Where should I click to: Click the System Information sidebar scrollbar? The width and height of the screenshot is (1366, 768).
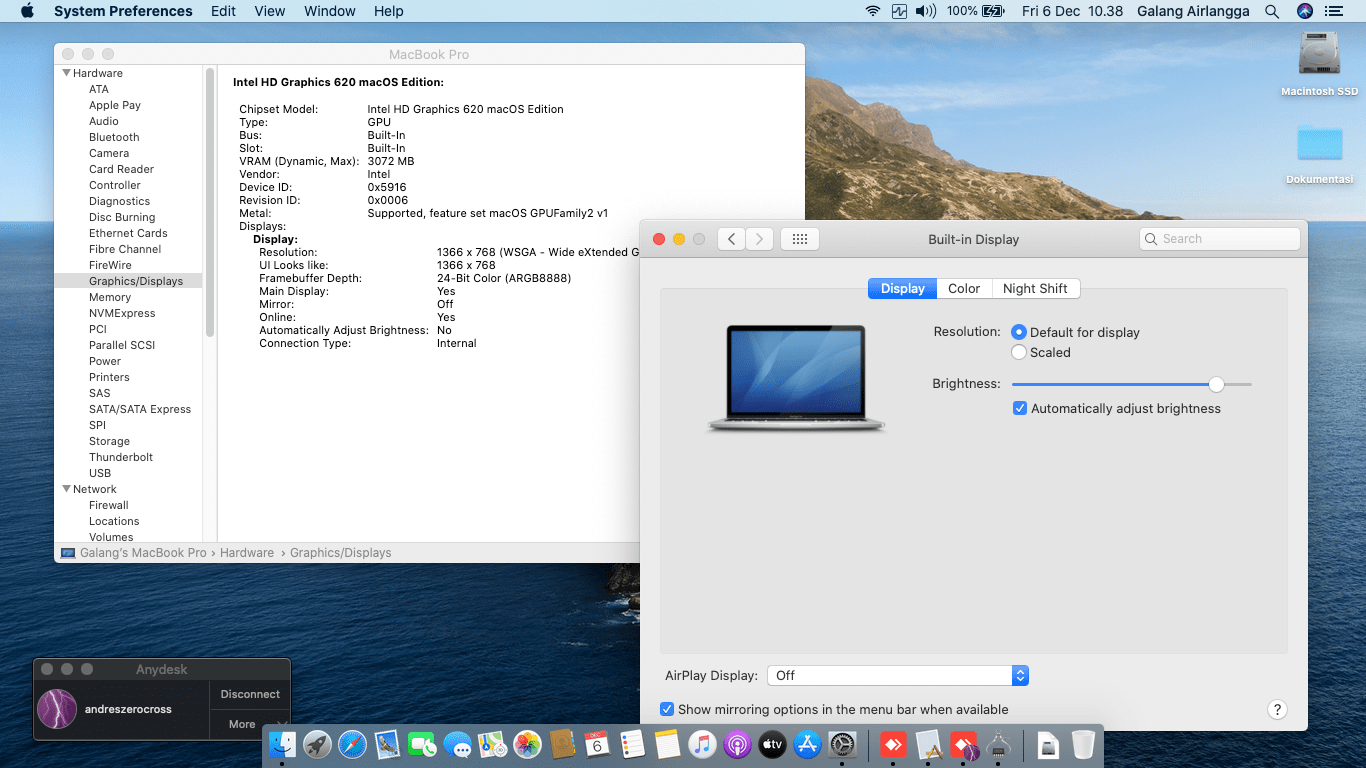point(210,200)
